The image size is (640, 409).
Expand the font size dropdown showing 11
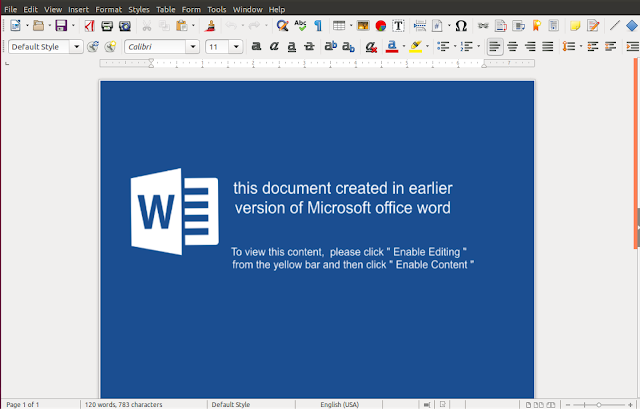pyautogui.click(x=236, y=46)
